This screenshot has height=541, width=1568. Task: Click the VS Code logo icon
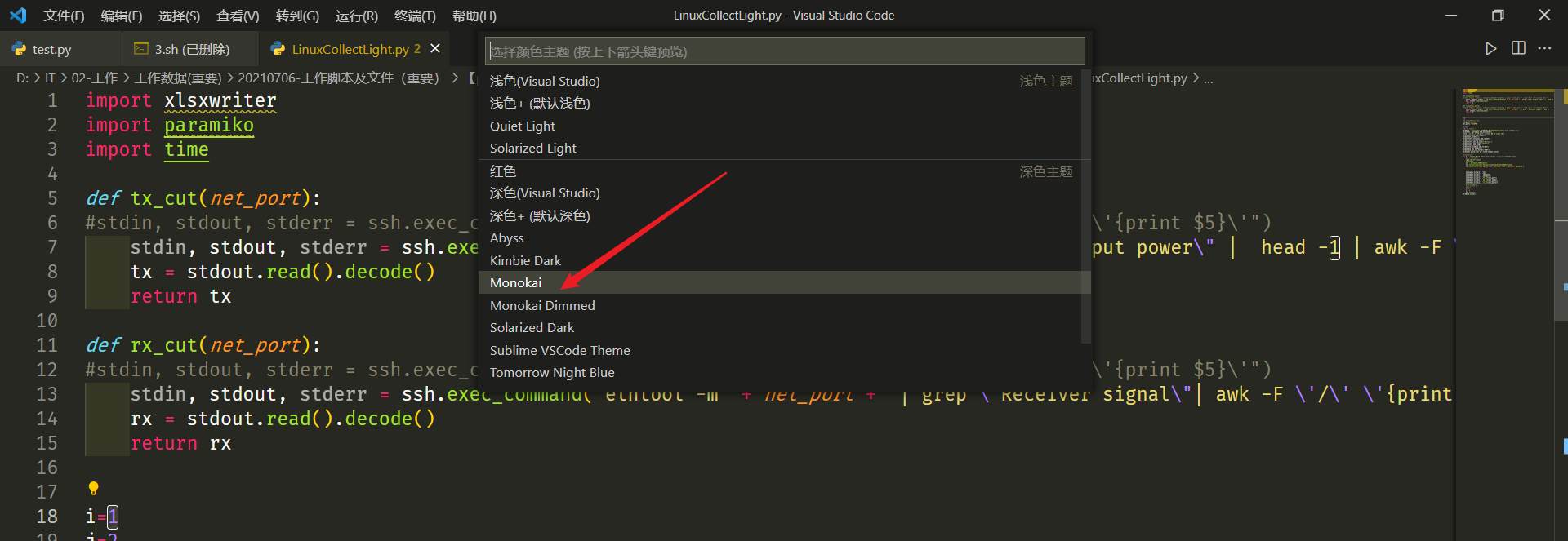[18, 15]
